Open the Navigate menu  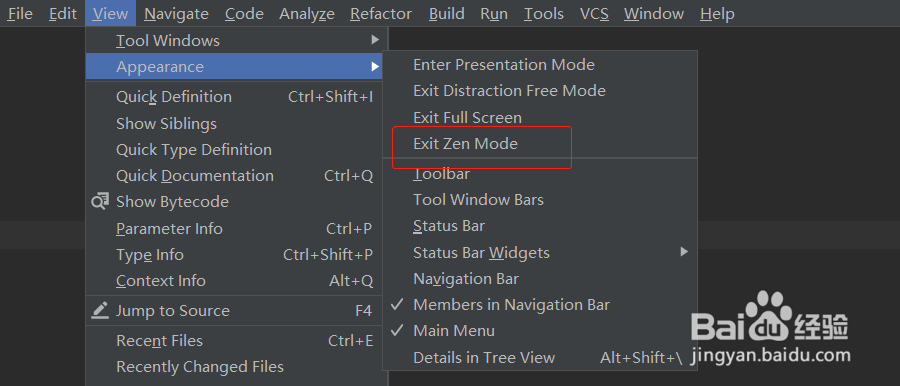click(x=176, y=13)
